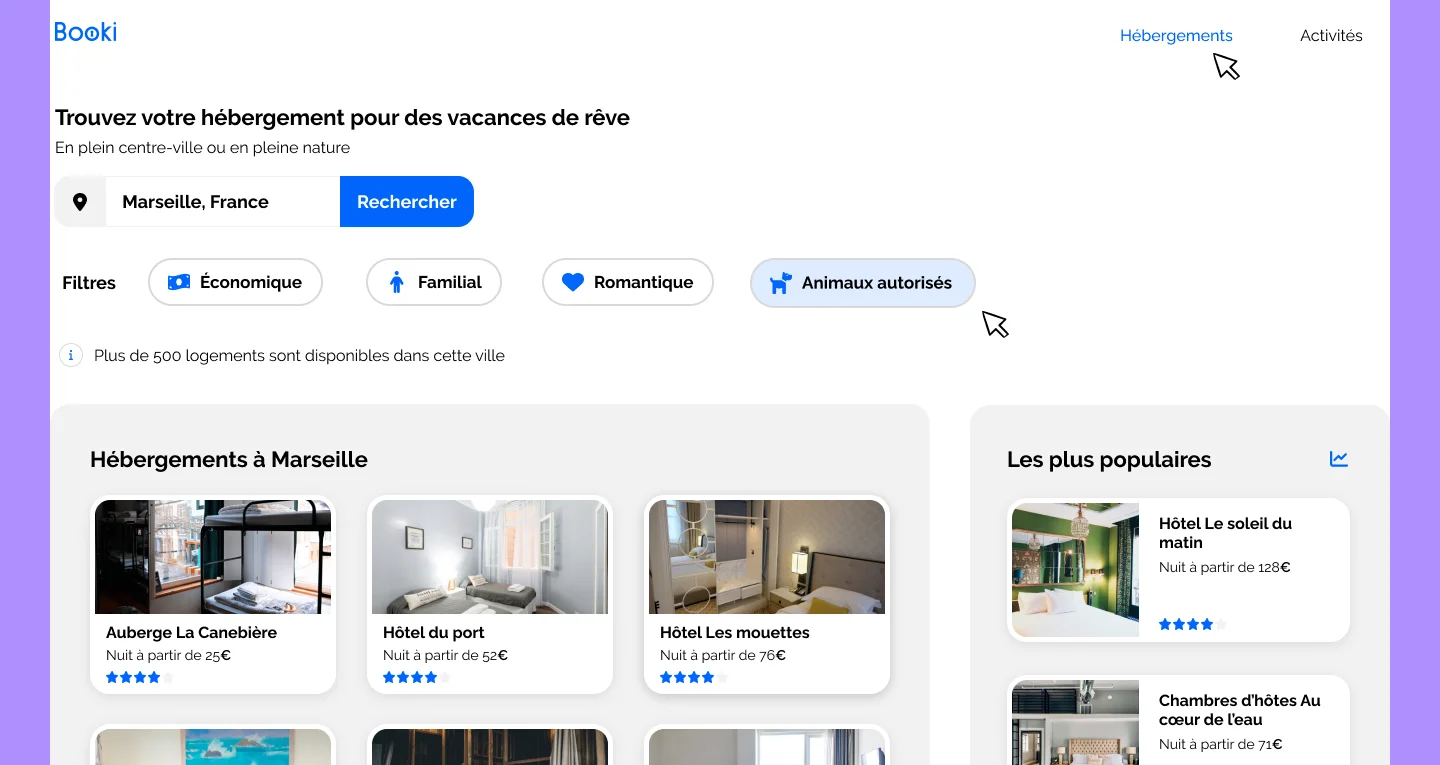
Task: Click Chambres d'hôtes Au cœur de l'eau title
Action: 1240,710
